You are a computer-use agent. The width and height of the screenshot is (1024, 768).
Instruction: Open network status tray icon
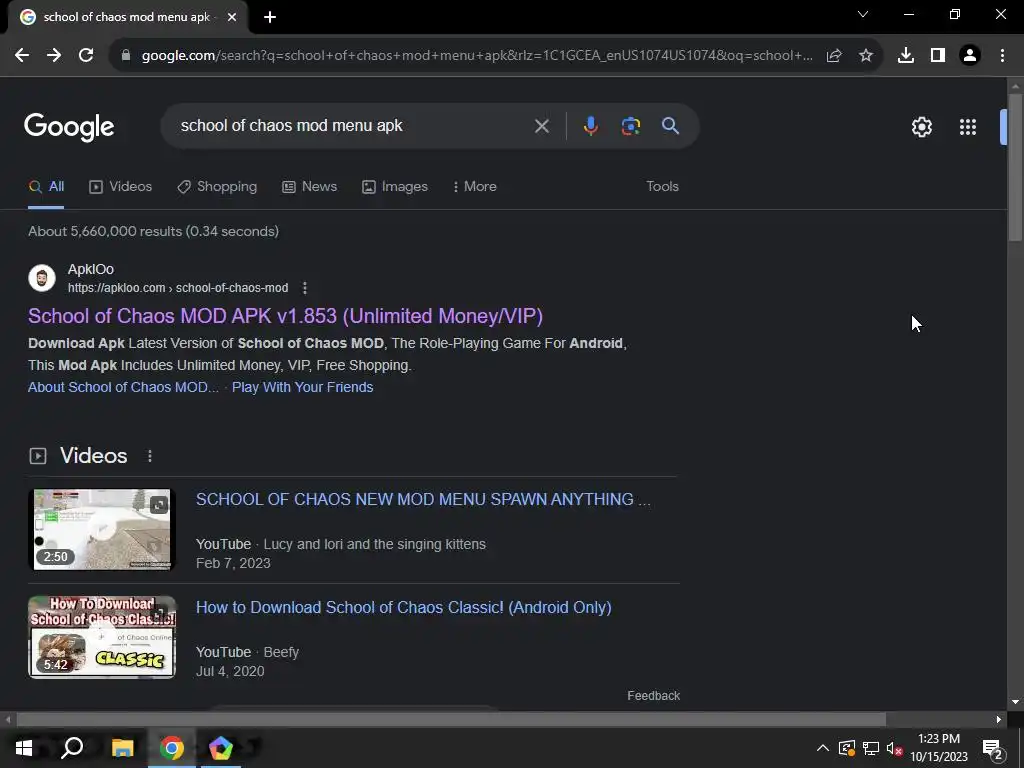click(871, 748)
